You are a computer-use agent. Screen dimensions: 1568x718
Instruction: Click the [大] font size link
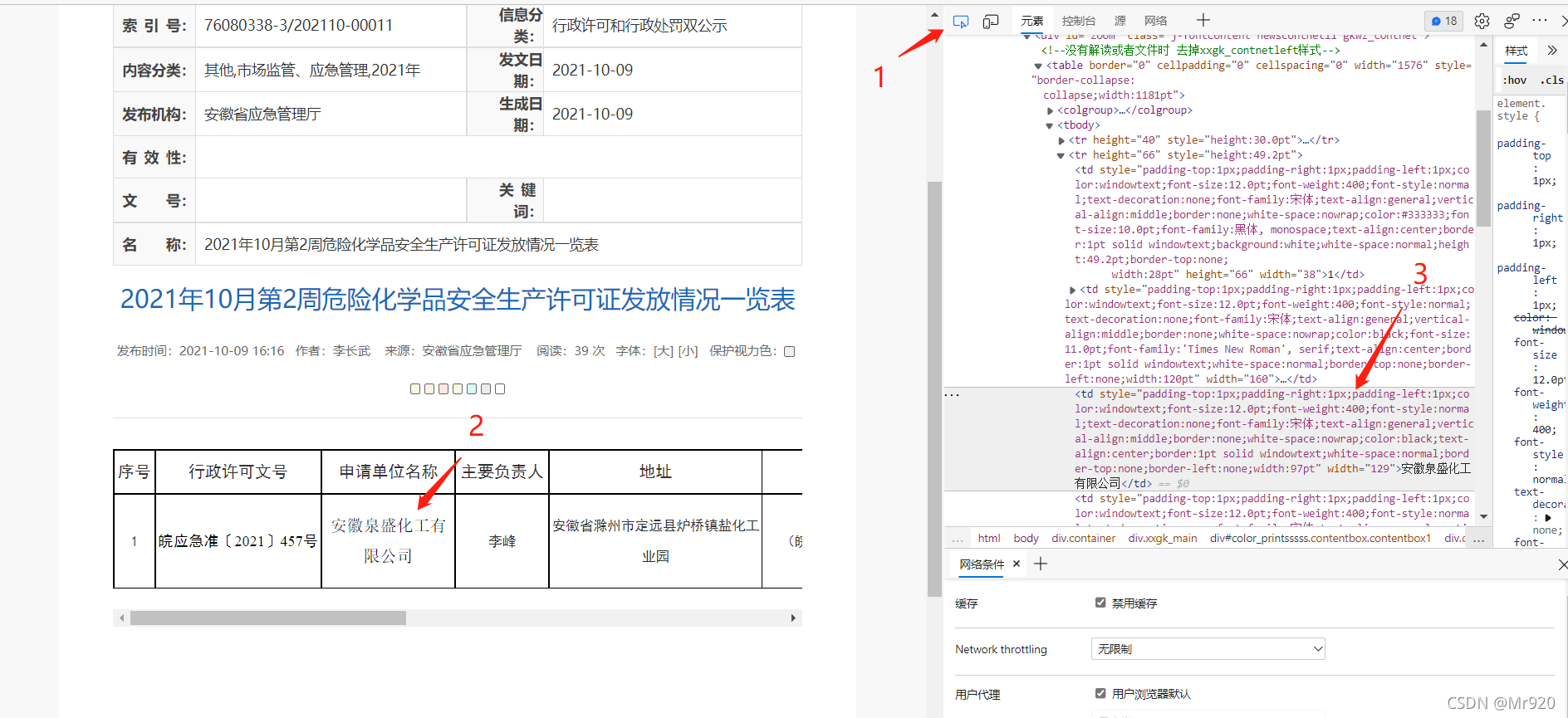click(664, 351)
